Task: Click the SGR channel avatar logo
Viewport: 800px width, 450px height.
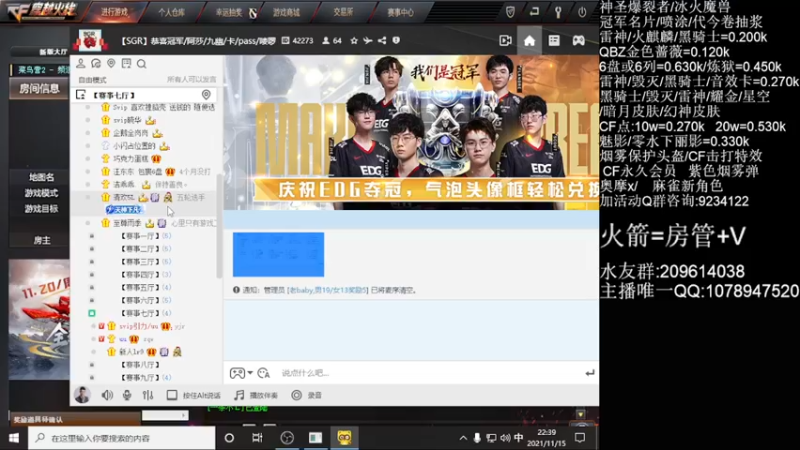Action: point(90,41)
